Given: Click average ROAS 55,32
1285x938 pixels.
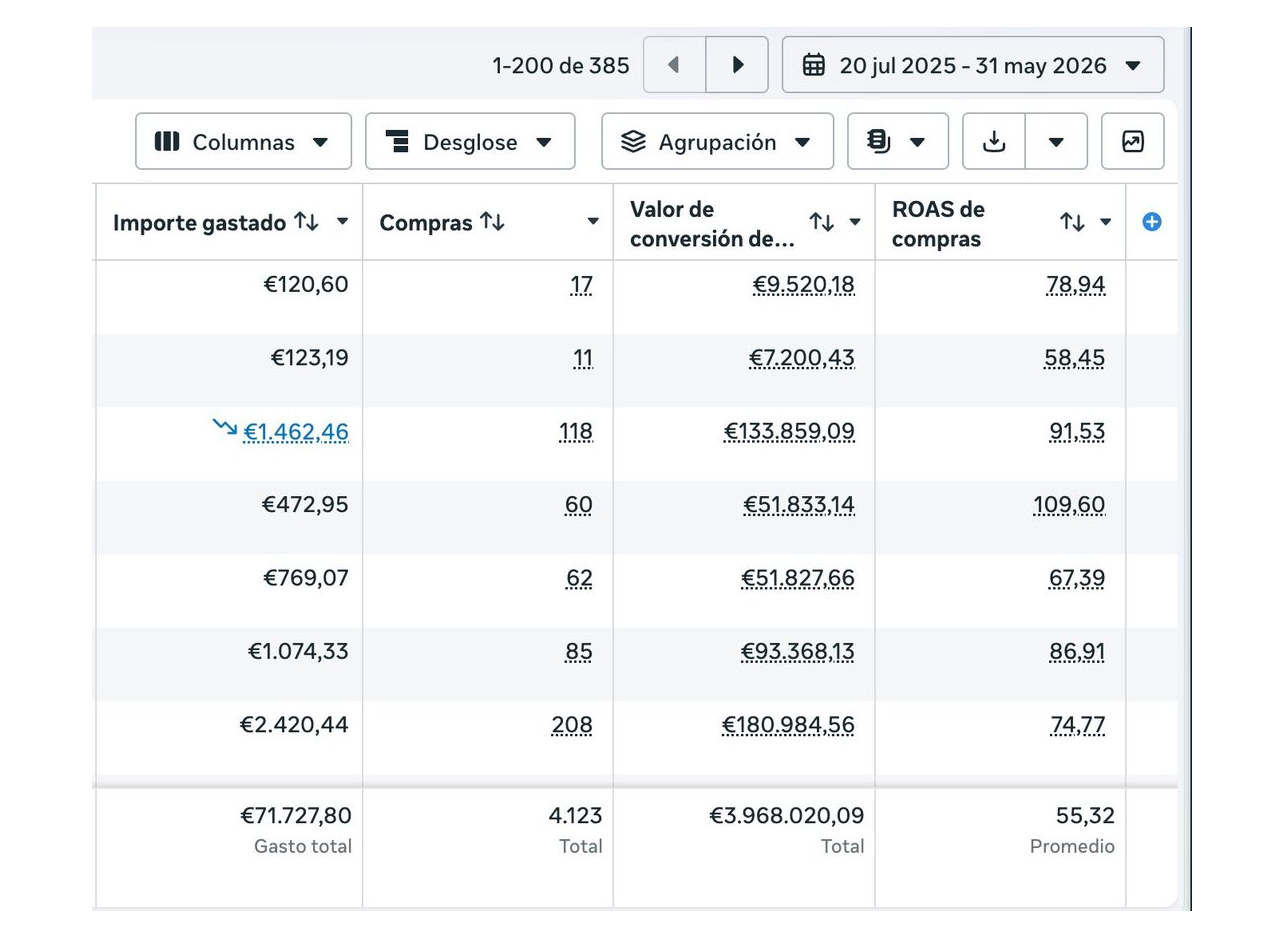Looking at the screenshot, I should (x=1085, y=816).
